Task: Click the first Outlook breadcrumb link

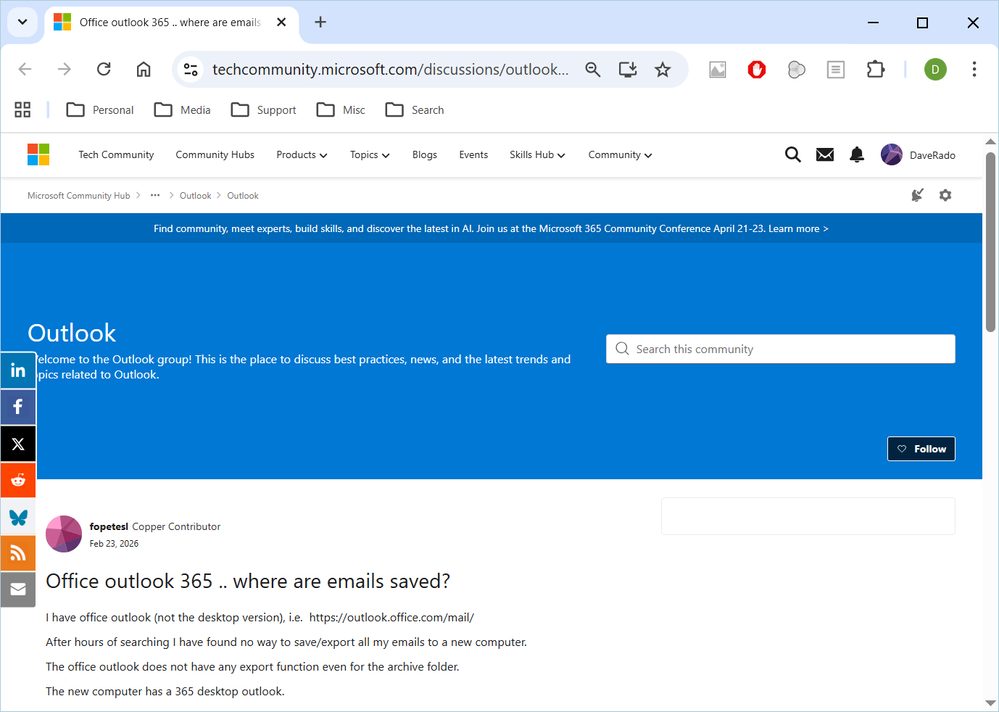Action: (x=195, y=196)
